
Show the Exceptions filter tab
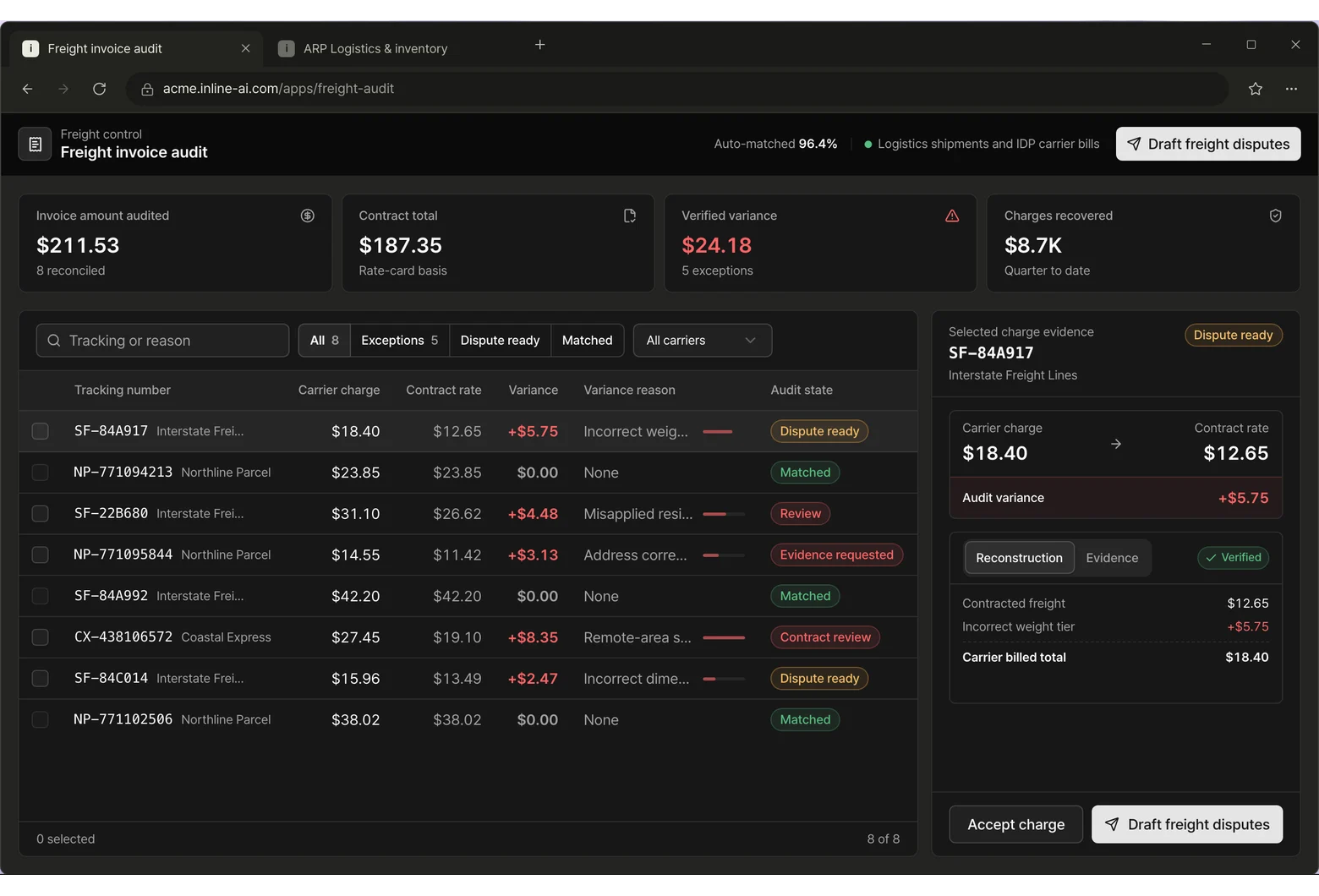click(x=400, y=341)
